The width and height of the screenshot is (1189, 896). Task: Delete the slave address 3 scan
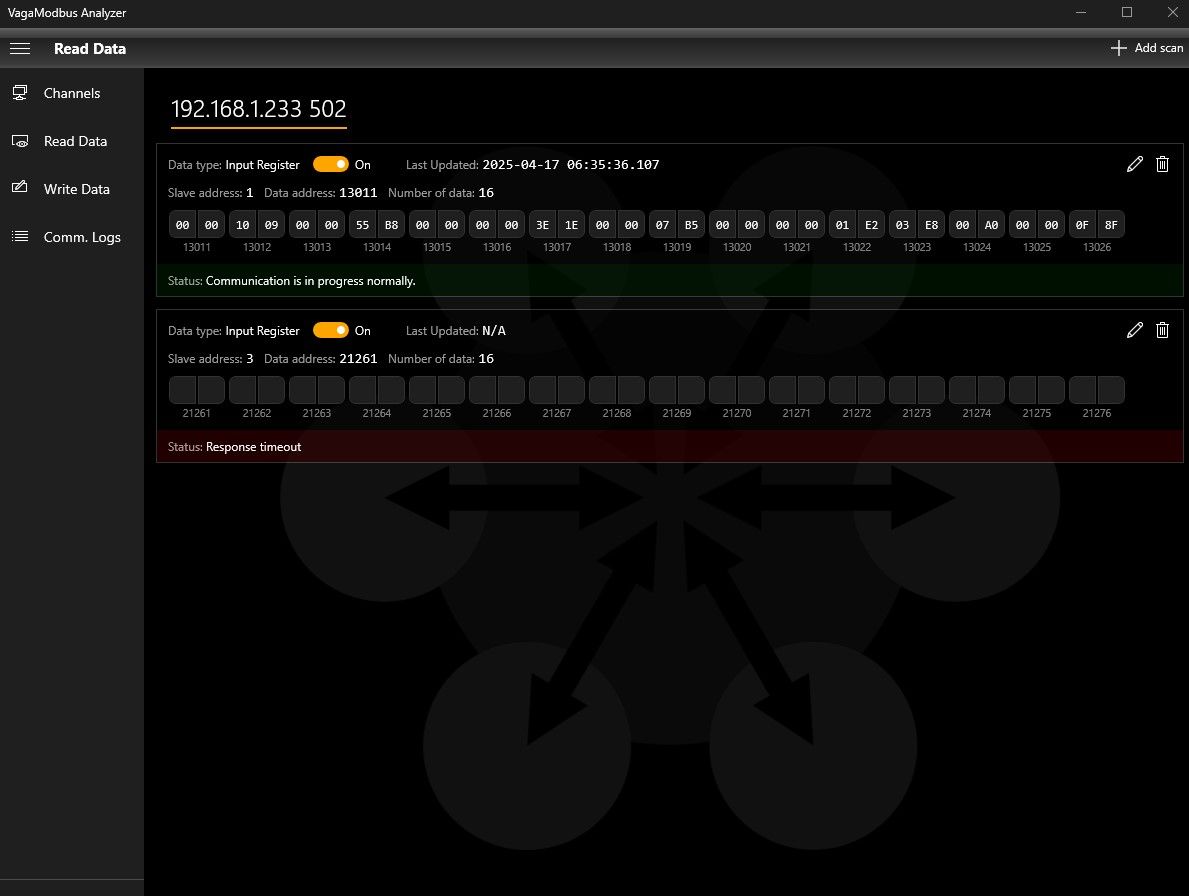coord(1162,330)
